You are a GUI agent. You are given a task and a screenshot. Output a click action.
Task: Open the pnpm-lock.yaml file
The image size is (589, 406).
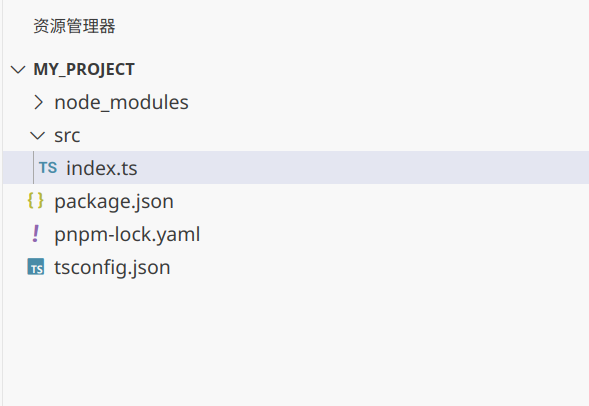127,234
